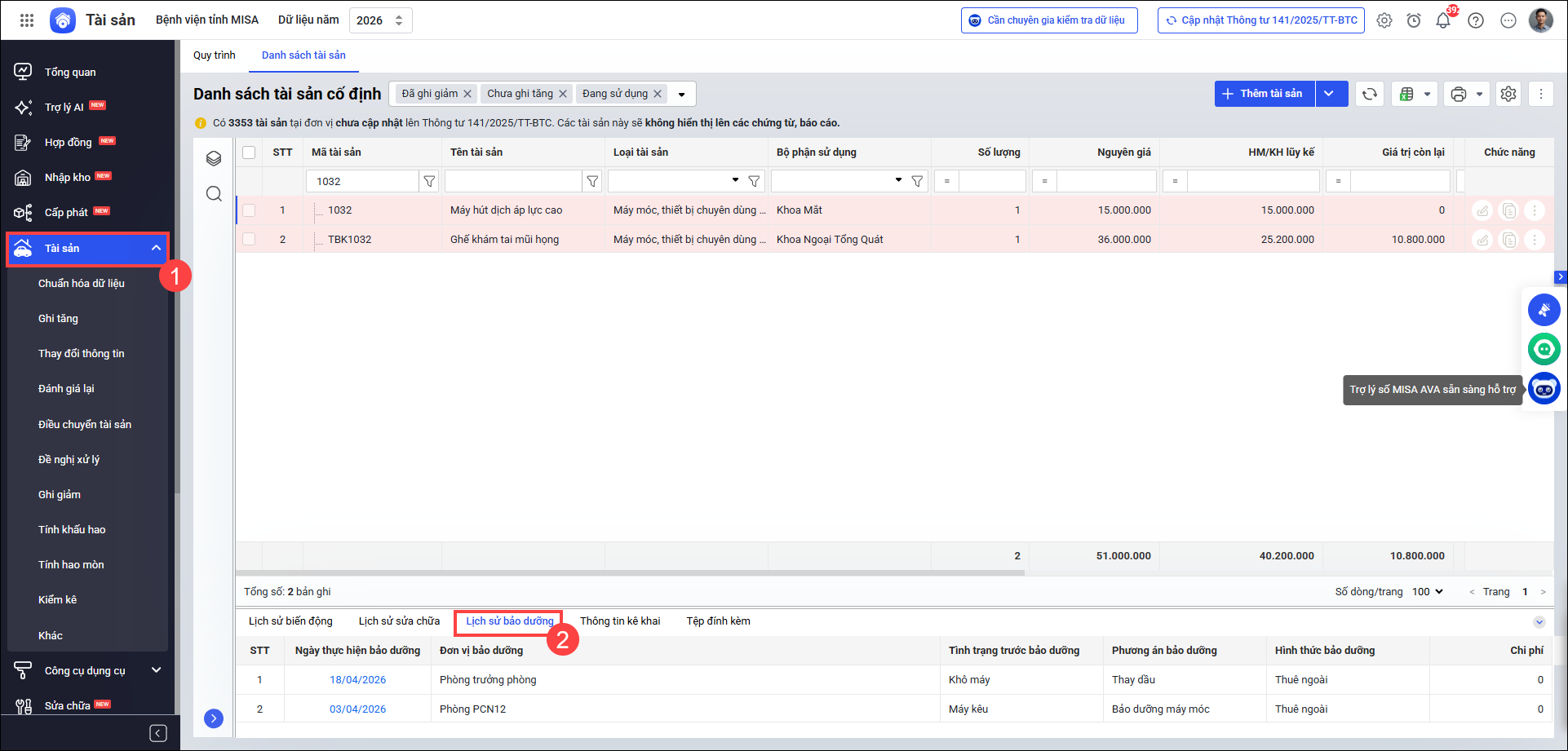Click the help question mark icon
The height and width of the screenshot is (751, 1568).
pyautogui.click(x=1476, y=20)
